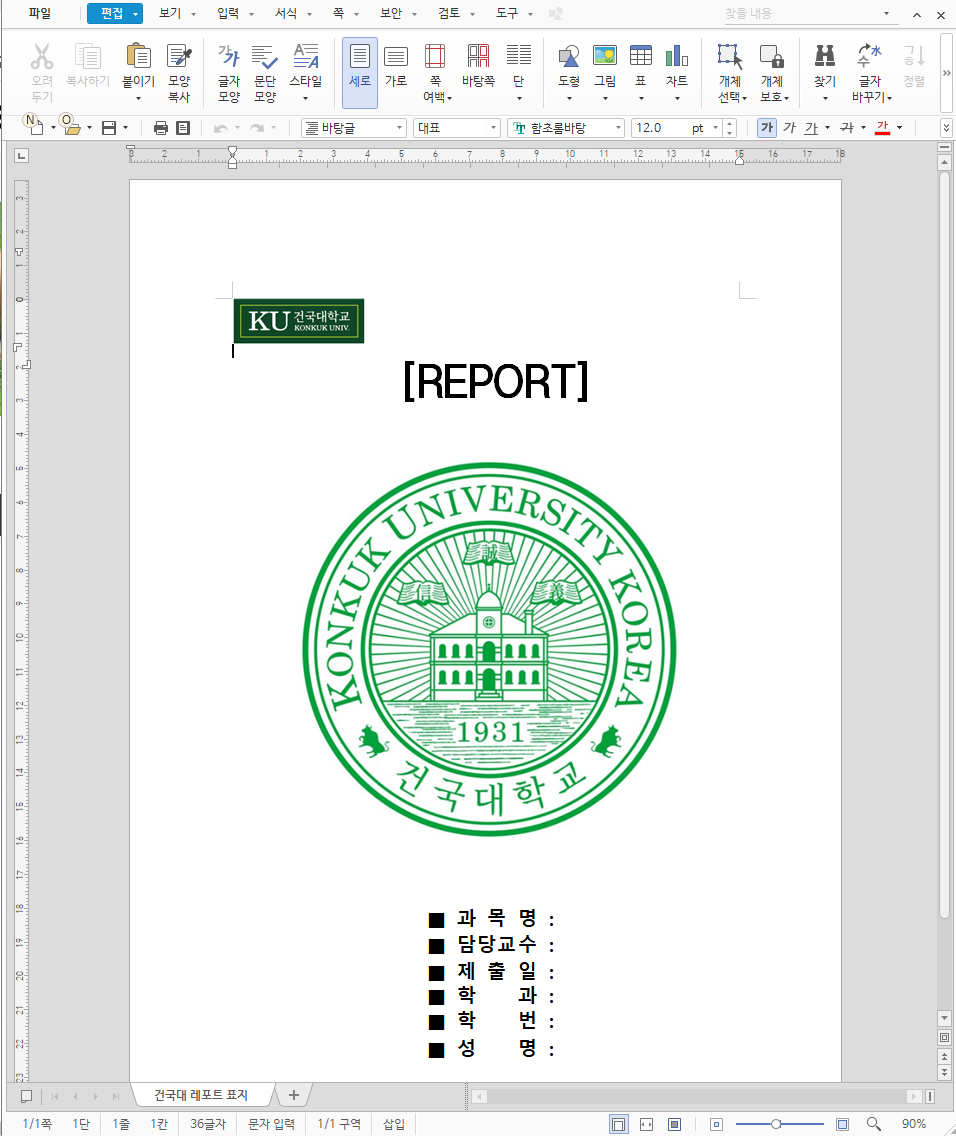Open 쪽 여백 (Page margins) settings

435,72
